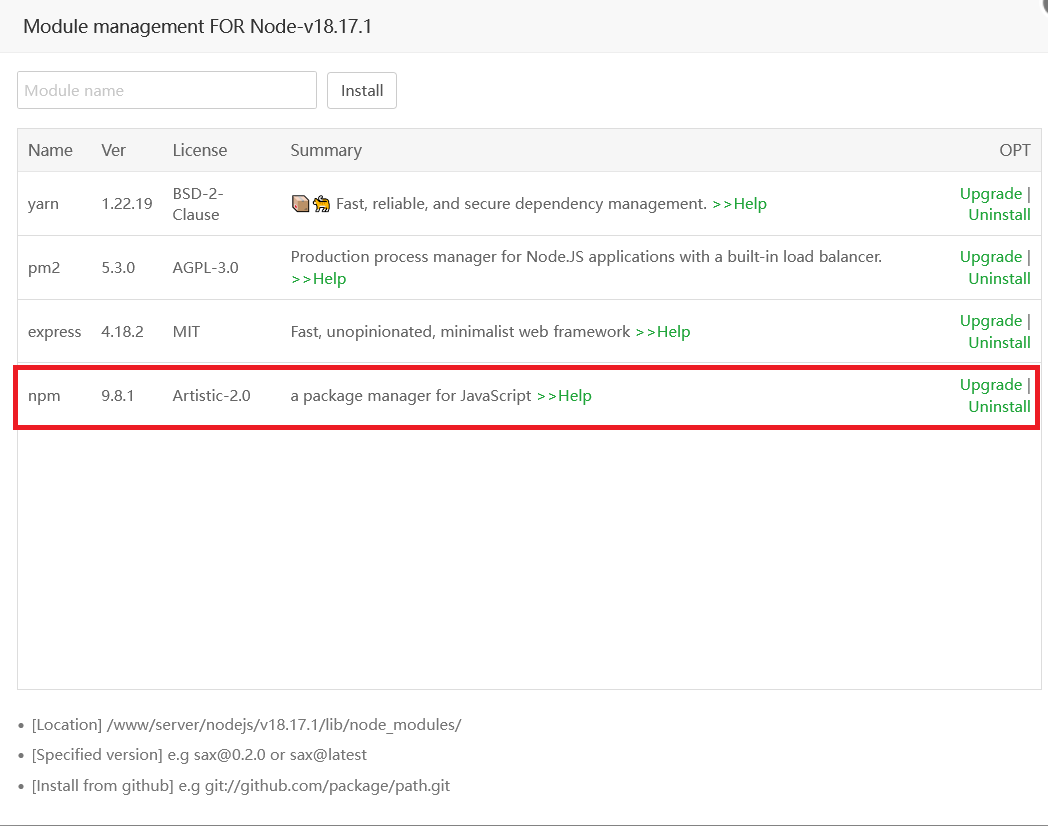Uninstall the express module
The height and width of the screenshot is (826, 1048).
(999, 342)
